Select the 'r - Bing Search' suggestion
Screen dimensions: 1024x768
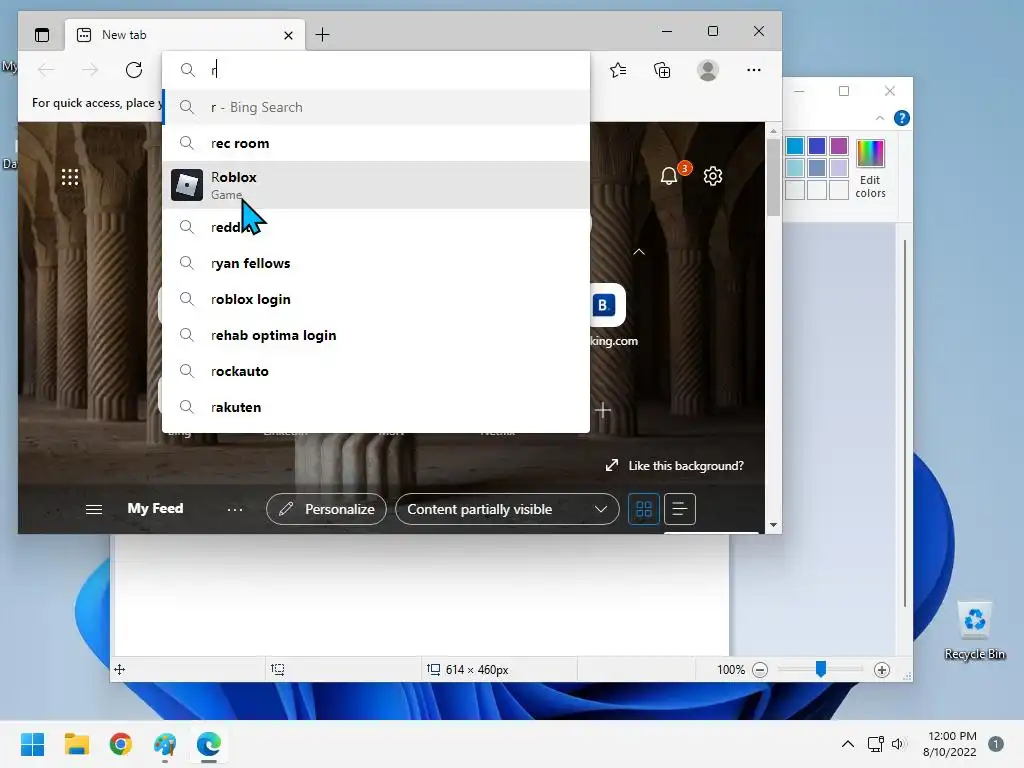(x=376, y=107)
